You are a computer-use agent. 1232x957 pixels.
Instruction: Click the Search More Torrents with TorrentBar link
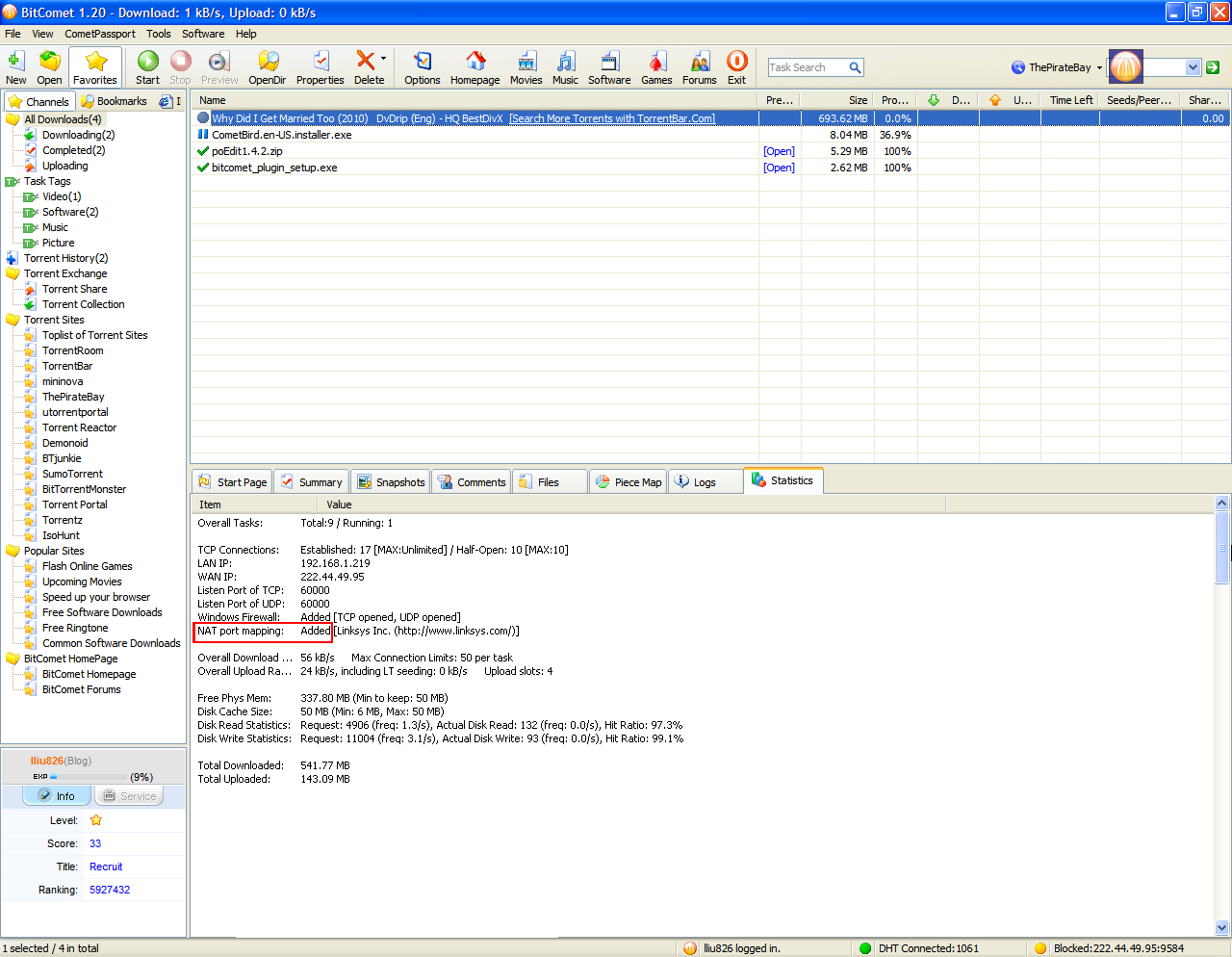(x=612, y=118)
